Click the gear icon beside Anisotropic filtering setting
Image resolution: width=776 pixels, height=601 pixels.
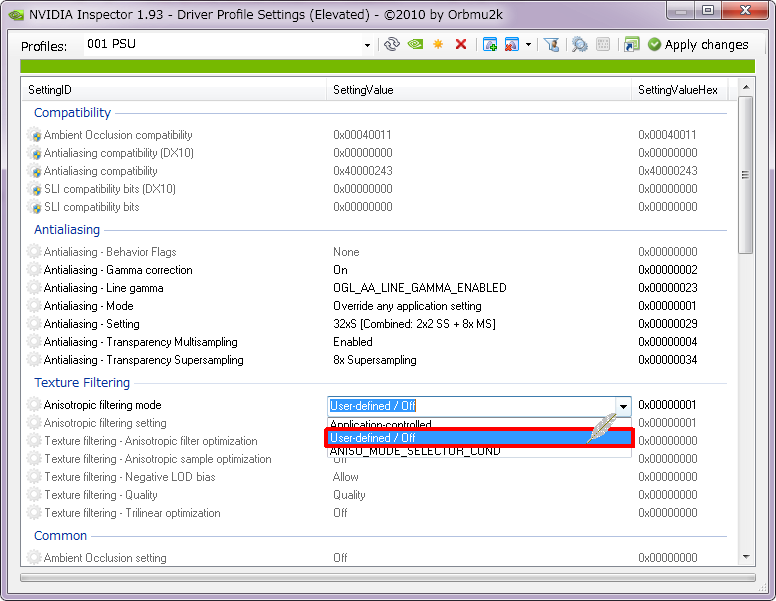(x=34, y=423)
